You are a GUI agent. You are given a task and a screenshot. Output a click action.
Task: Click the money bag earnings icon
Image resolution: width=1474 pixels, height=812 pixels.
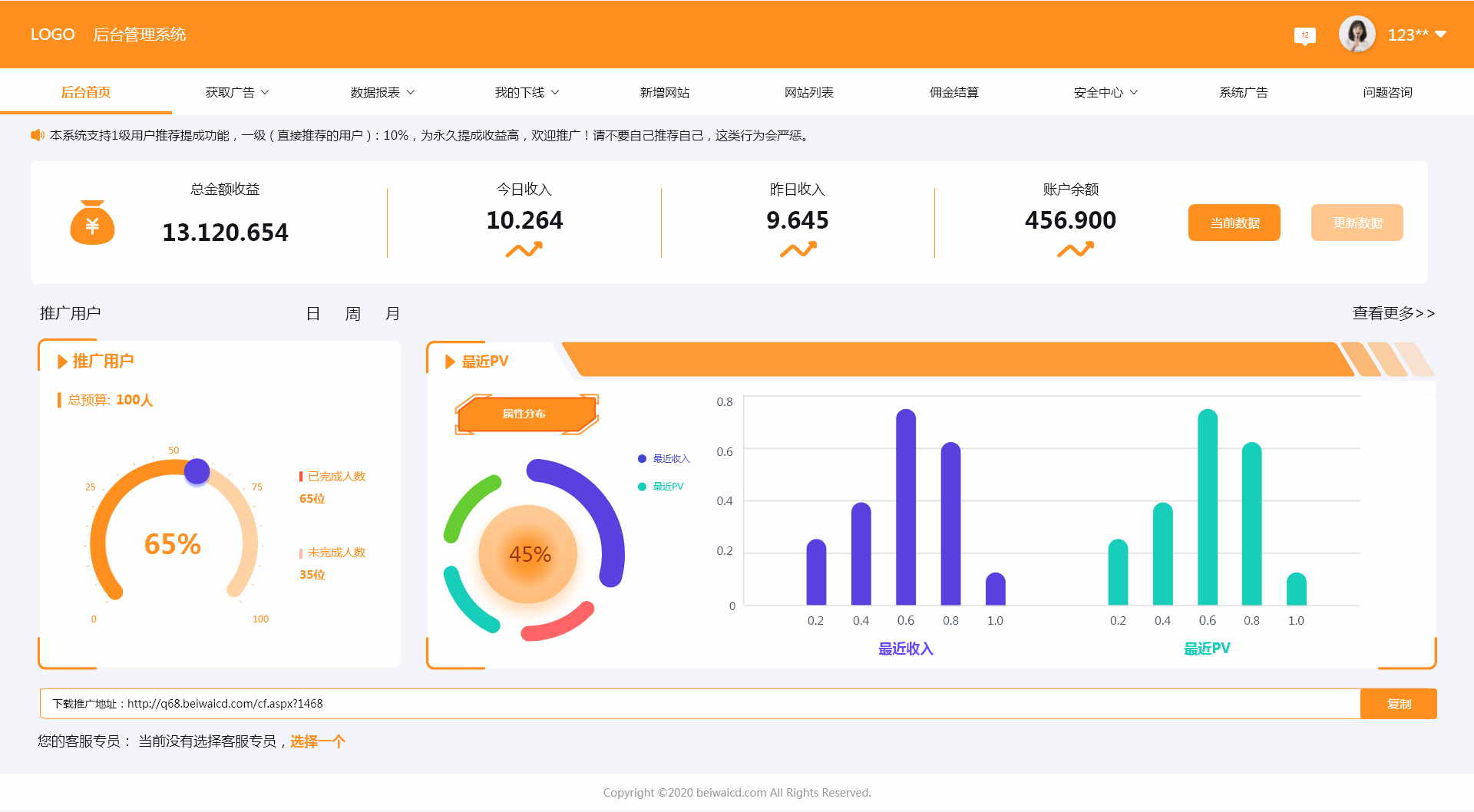pyautogui.click(x=92, y=223)
